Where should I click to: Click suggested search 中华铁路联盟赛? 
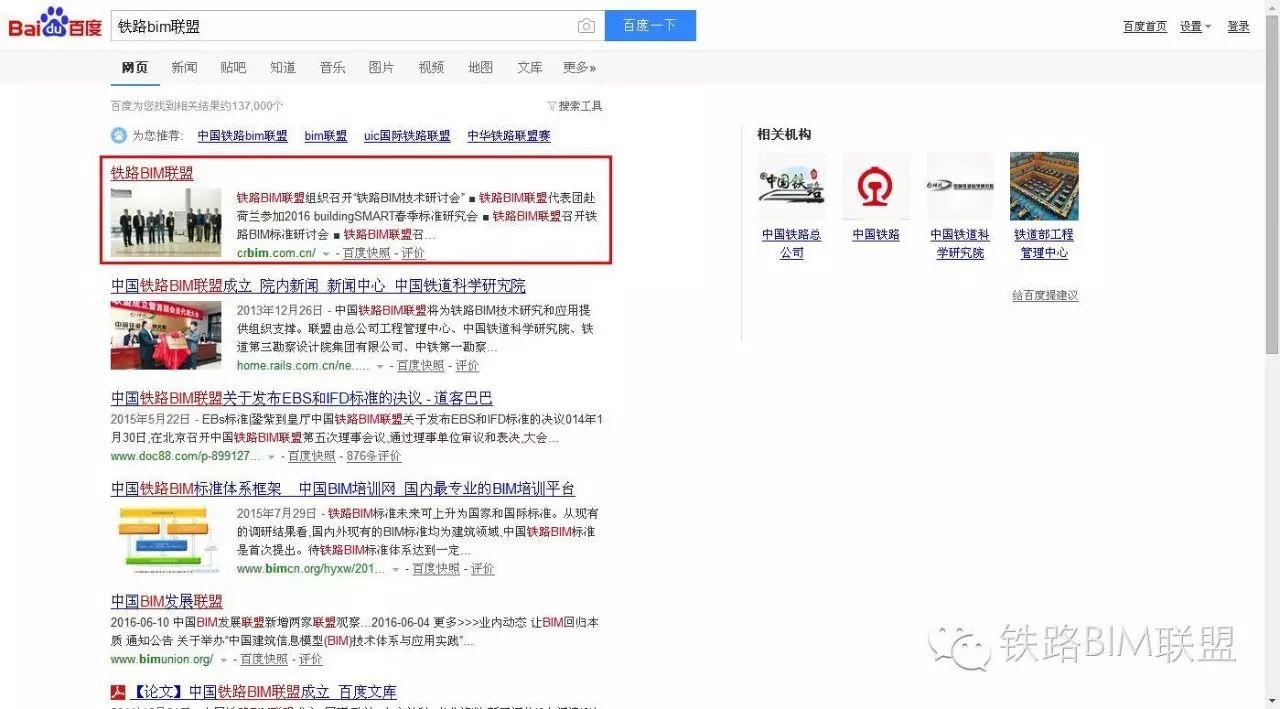pyautogui.click(x=509, y=136)
